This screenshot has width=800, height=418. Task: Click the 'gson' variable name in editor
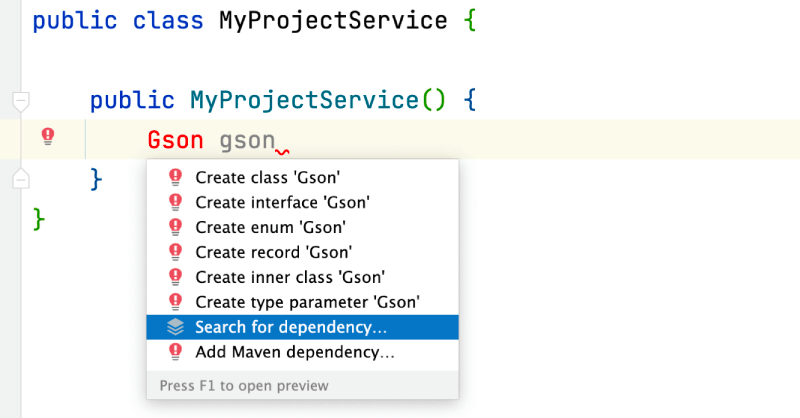[246, 140]
